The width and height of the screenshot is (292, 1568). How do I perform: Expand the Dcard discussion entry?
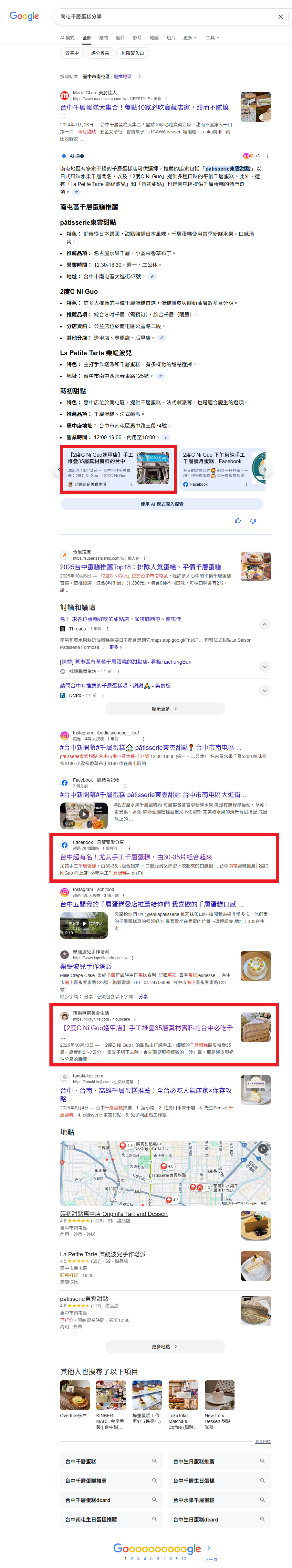264,691
